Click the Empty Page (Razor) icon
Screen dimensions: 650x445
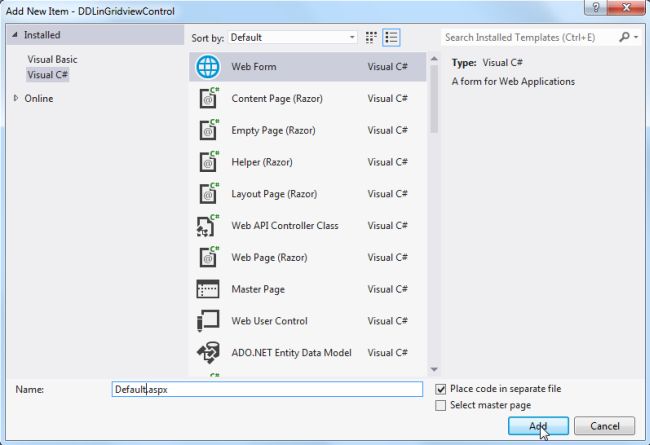[209, 130]
